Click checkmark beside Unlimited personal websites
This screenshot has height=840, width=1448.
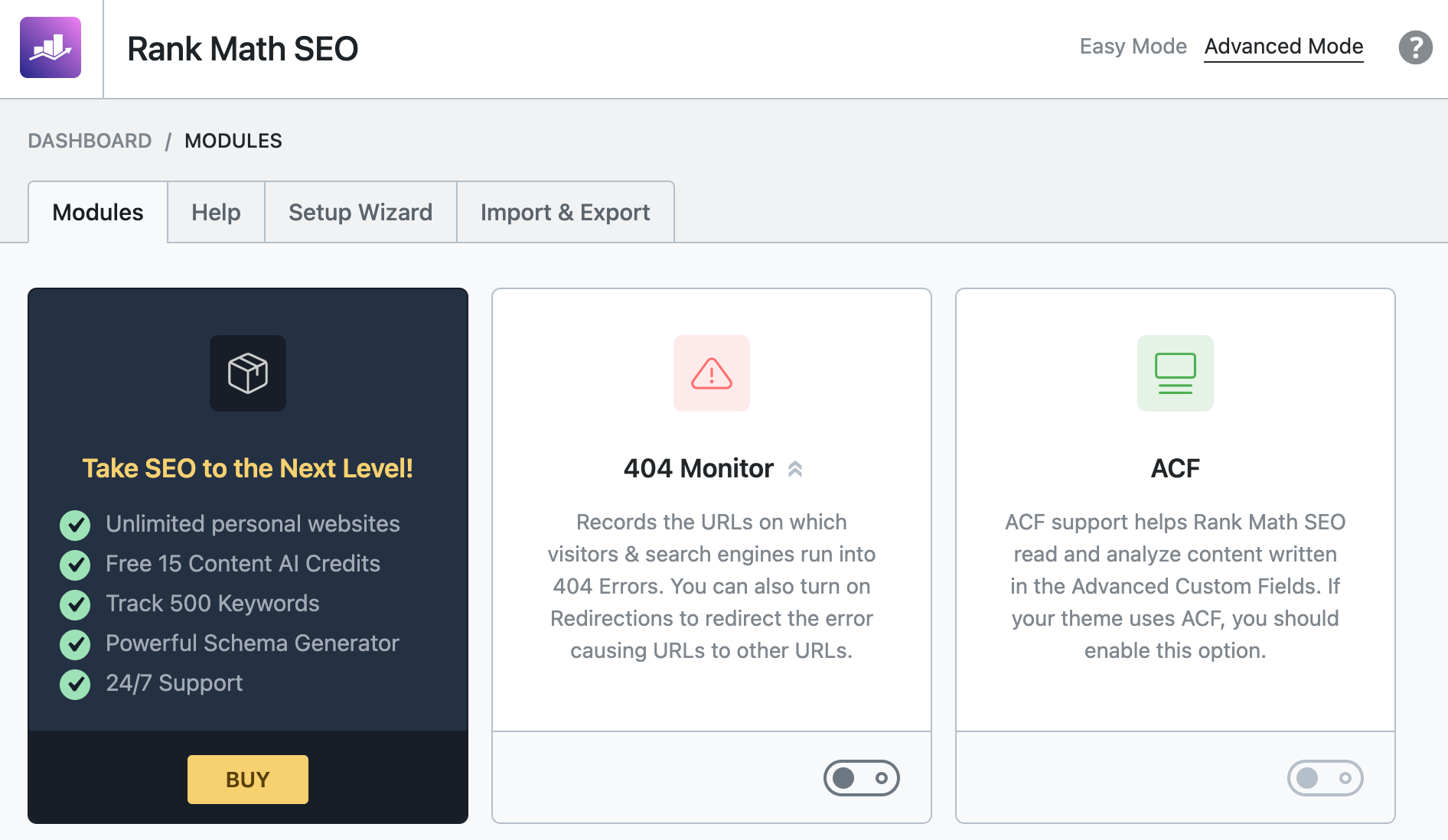pos(75,525)
